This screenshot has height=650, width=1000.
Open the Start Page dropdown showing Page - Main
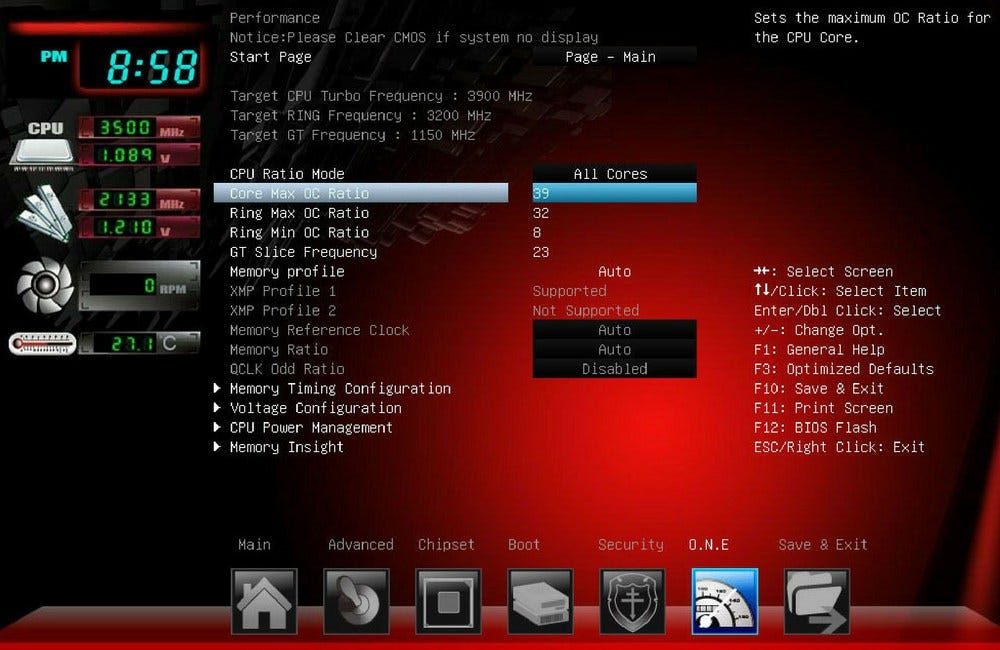614,57
